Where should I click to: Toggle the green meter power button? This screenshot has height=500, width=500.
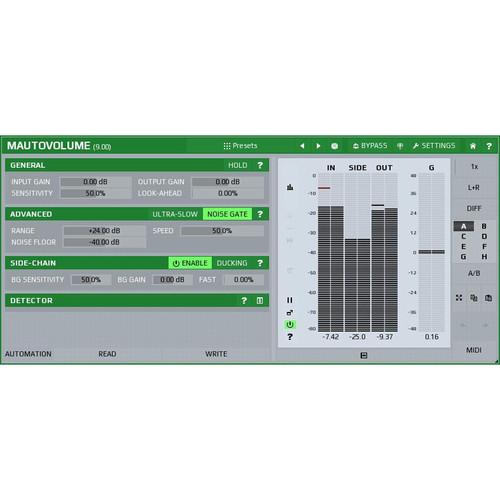[x=290, y=324]
